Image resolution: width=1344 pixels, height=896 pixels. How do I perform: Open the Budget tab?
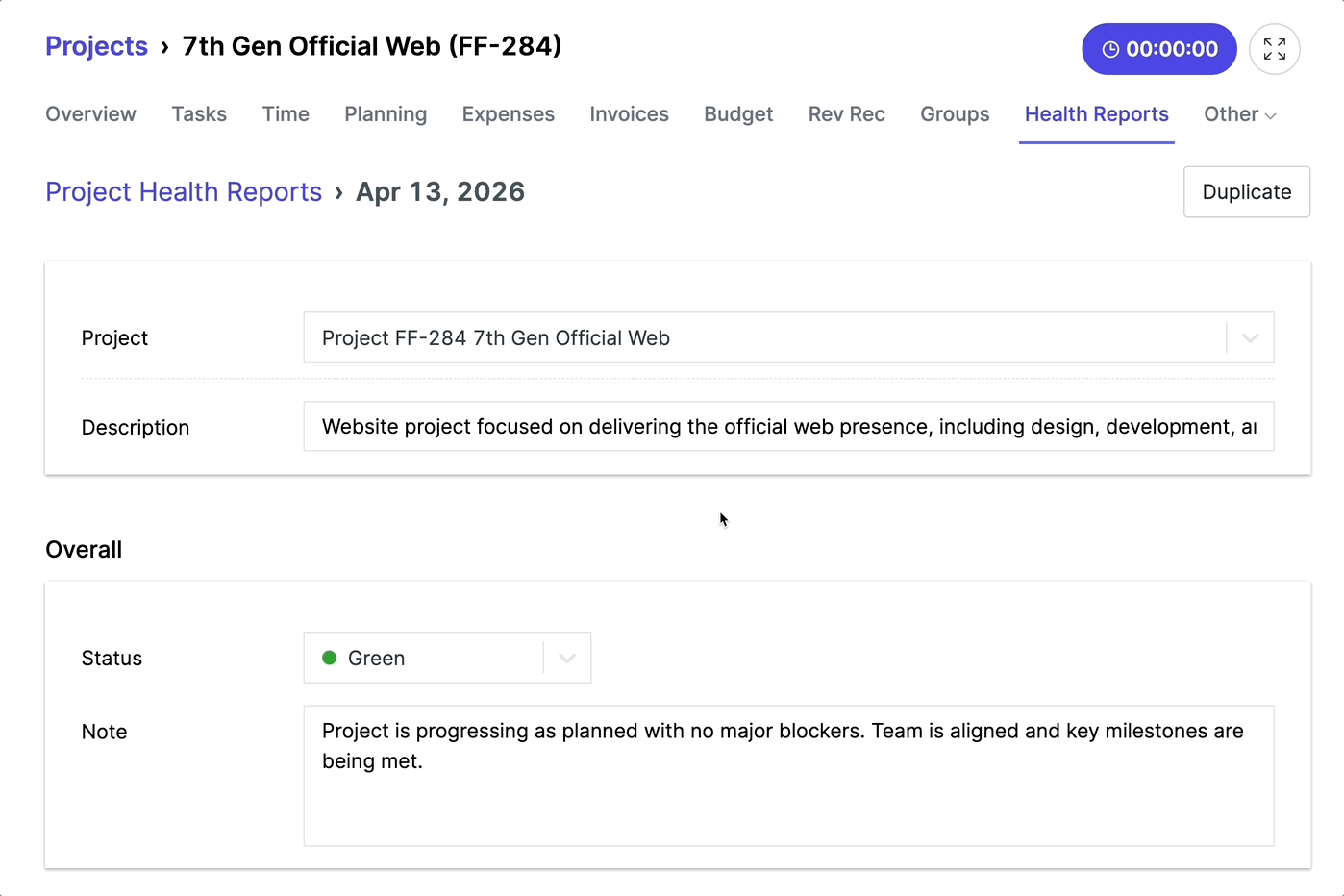coord(738,114)
